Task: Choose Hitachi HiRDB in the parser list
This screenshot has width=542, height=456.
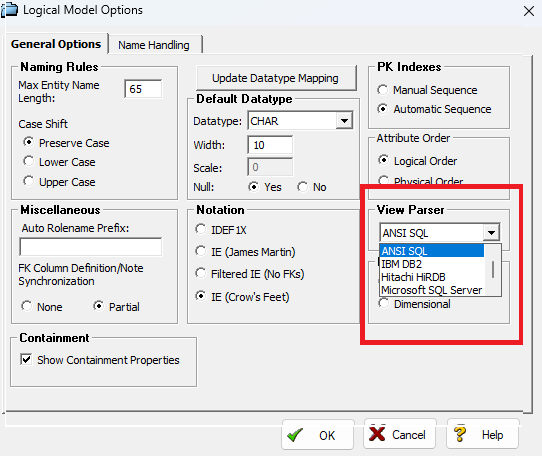Action: tap(432, 277)
